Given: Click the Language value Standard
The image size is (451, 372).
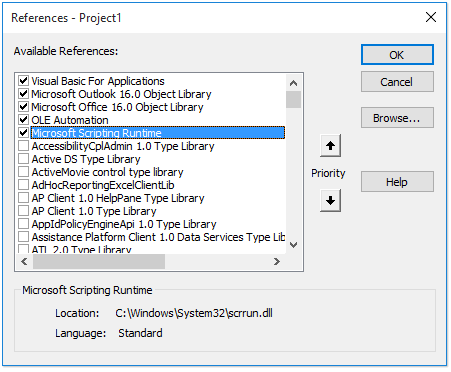Looking at the screenshot, I should click(x=140, y=333).
